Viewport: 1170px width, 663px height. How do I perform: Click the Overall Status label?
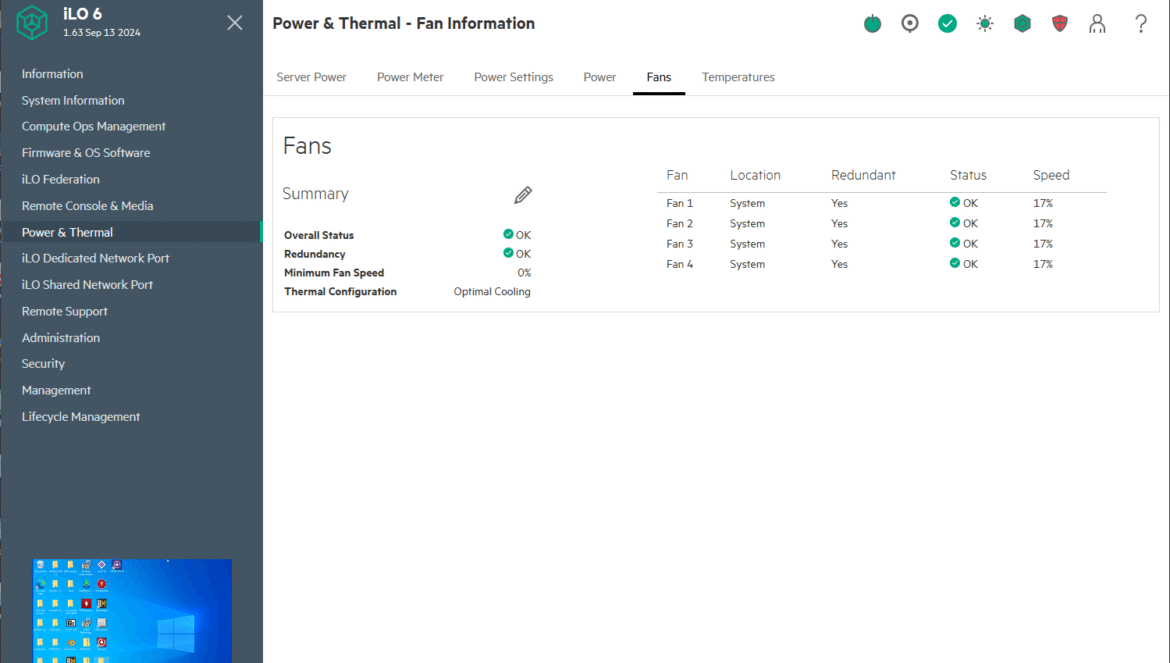(x=319, y=235)
